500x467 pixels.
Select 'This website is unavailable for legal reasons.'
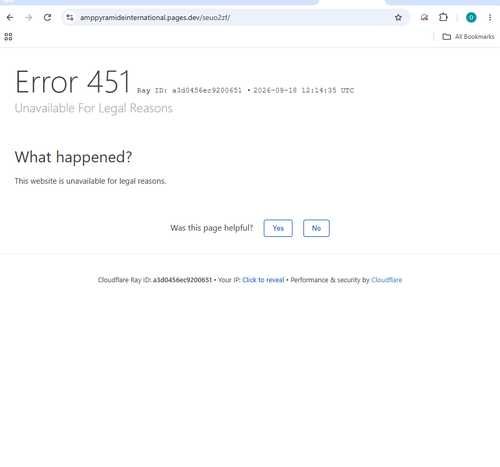tap(90, 181)
